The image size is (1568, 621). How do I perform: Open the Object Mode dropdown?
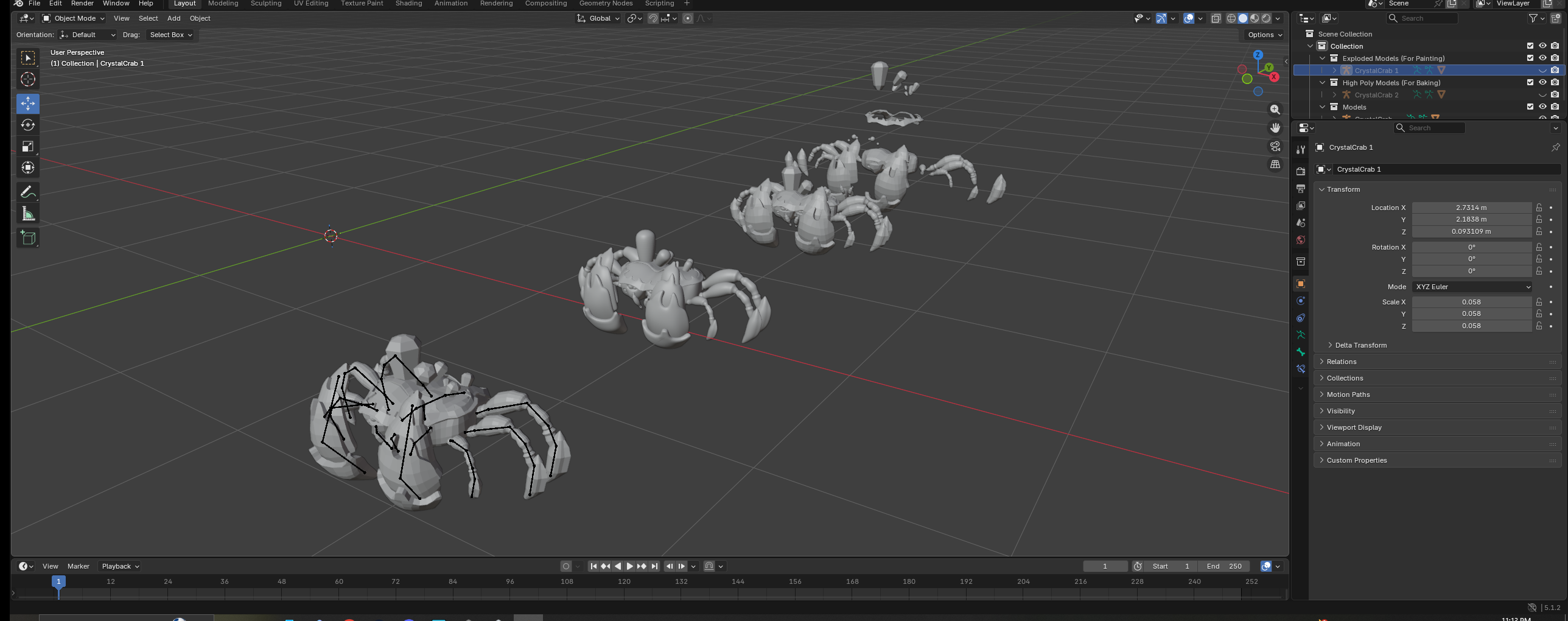tap(73, 18)
